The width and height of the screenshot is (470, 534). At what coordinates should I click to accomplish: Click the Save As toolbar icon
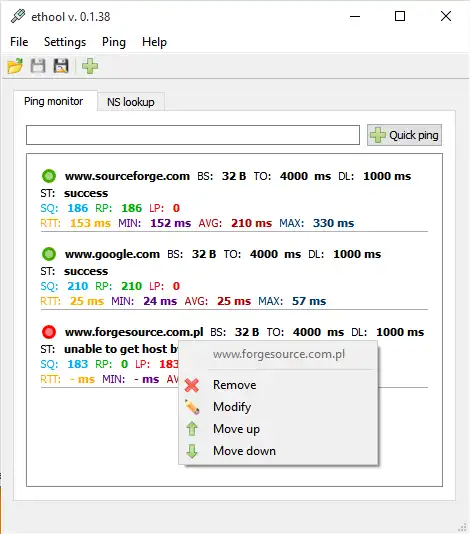point(61,66)
